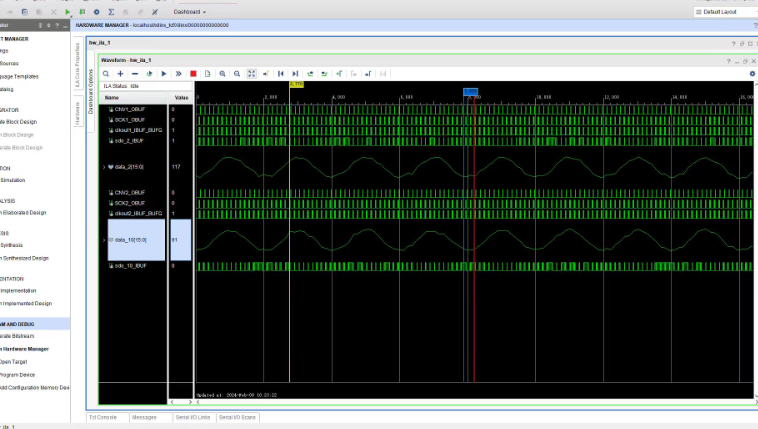Viewport: 758px width, 429px height.
Task: Select the yellow marker flag on timeline
Action: tap(297, 84)
